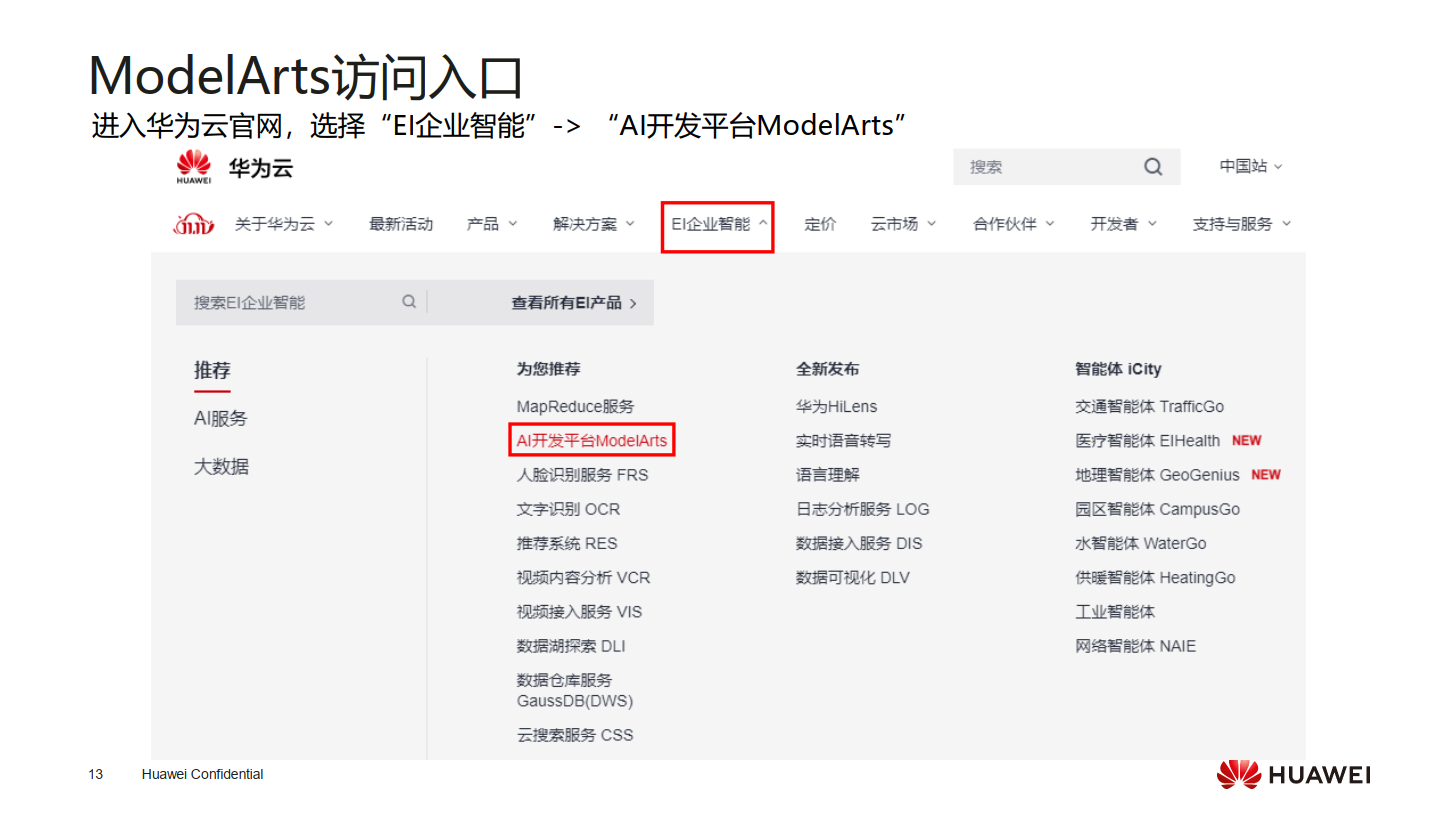
Task: Expand the 开发者 dropdown menu
Action: point(1123,224)
